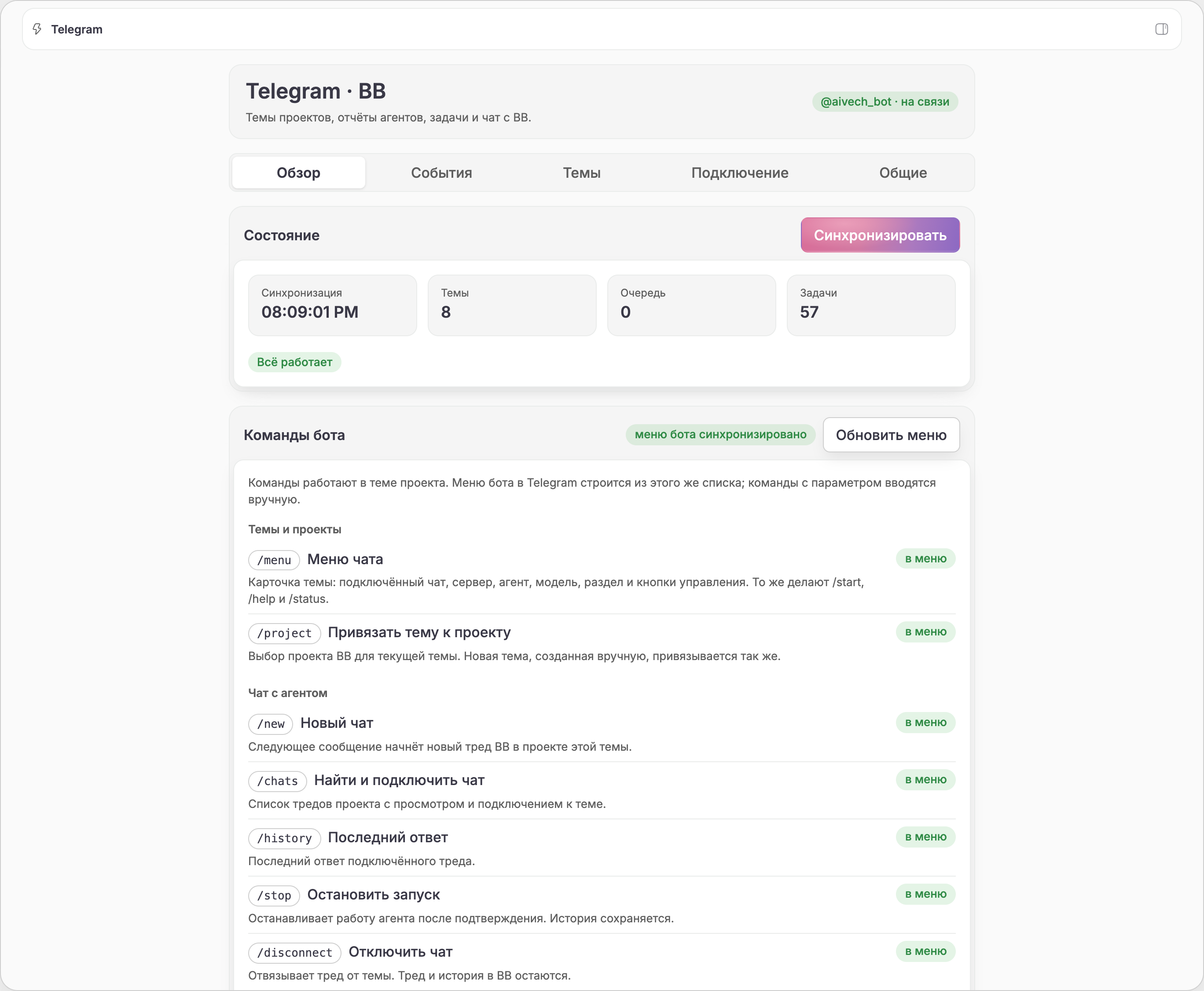Go to the Подключение tab

tap(740, 173)
